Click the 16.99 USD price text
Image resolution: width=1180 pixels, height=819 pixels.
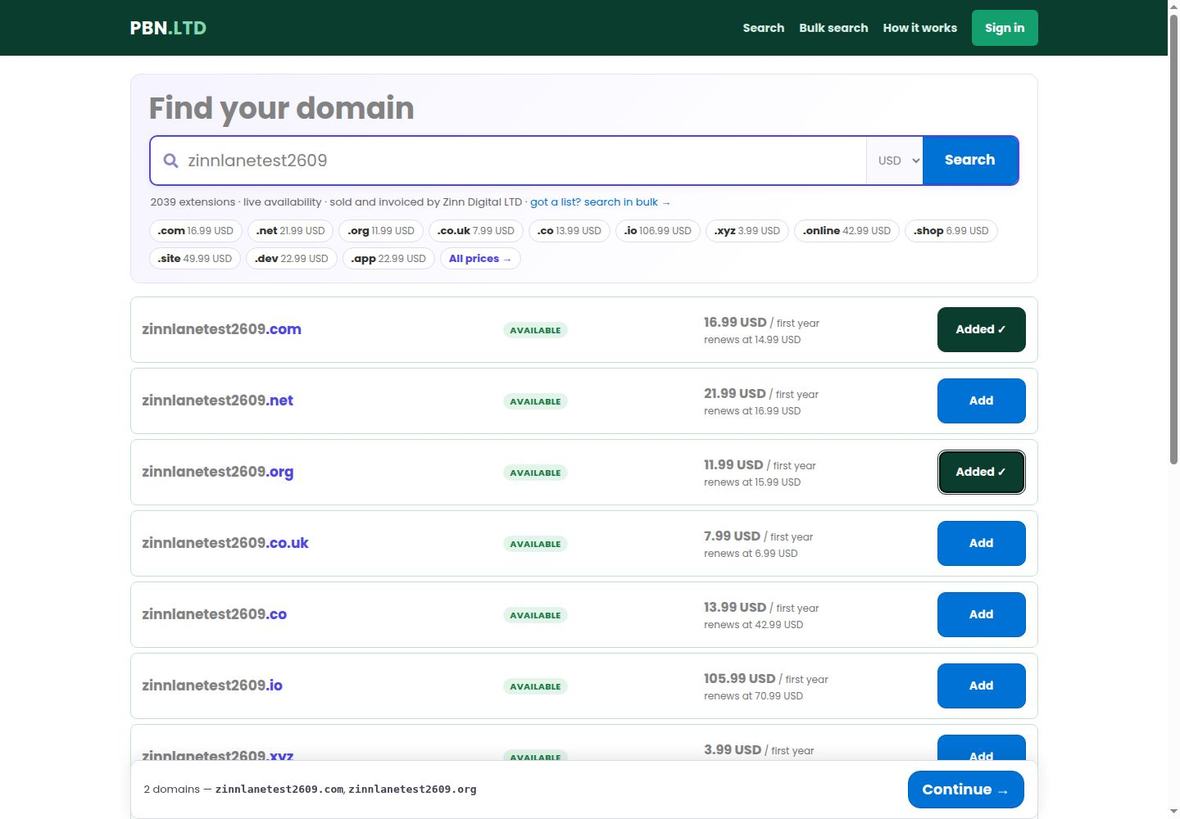[x=734, y=322]
